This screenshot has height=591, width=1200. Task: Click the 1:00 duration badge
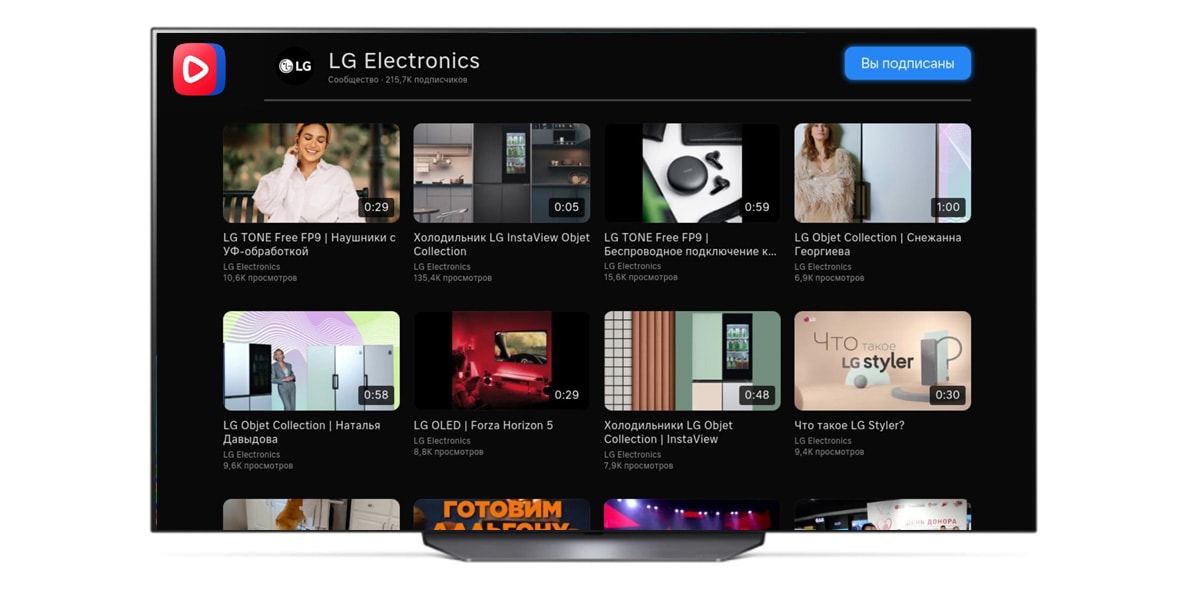point(947,208)
